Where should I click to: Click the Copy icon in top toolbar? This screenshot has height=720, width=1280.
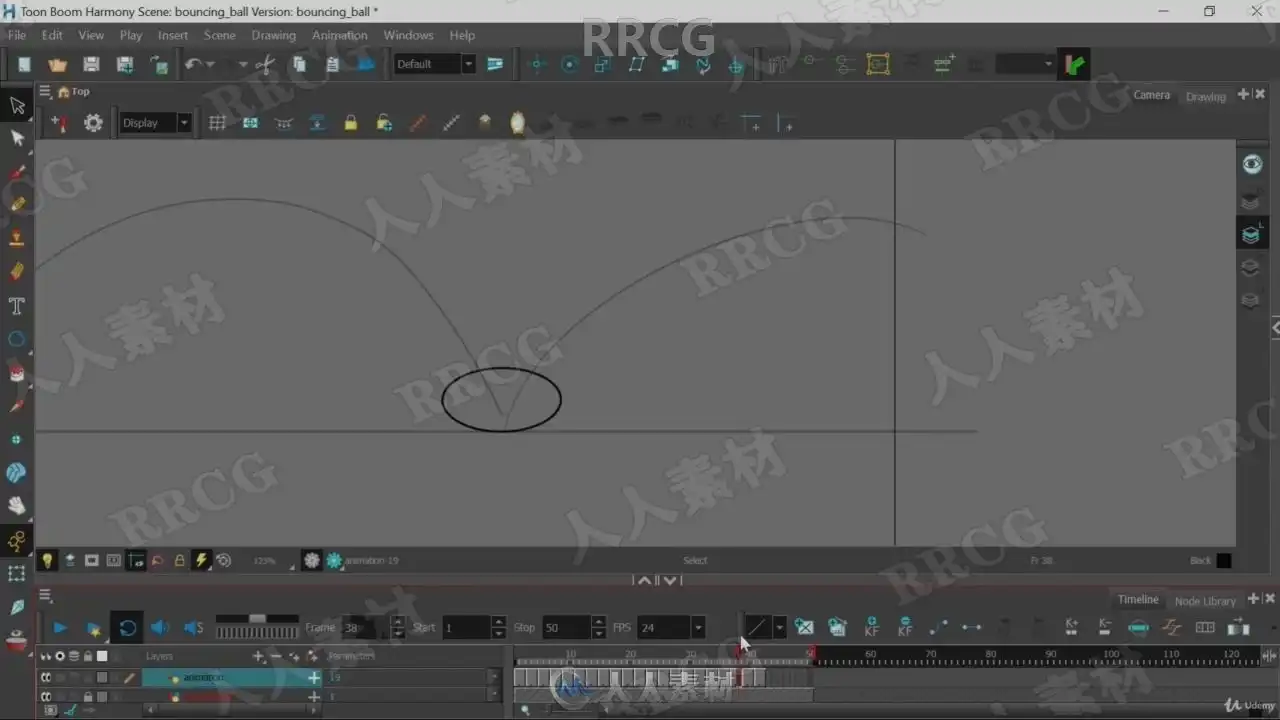coord(298,64)
